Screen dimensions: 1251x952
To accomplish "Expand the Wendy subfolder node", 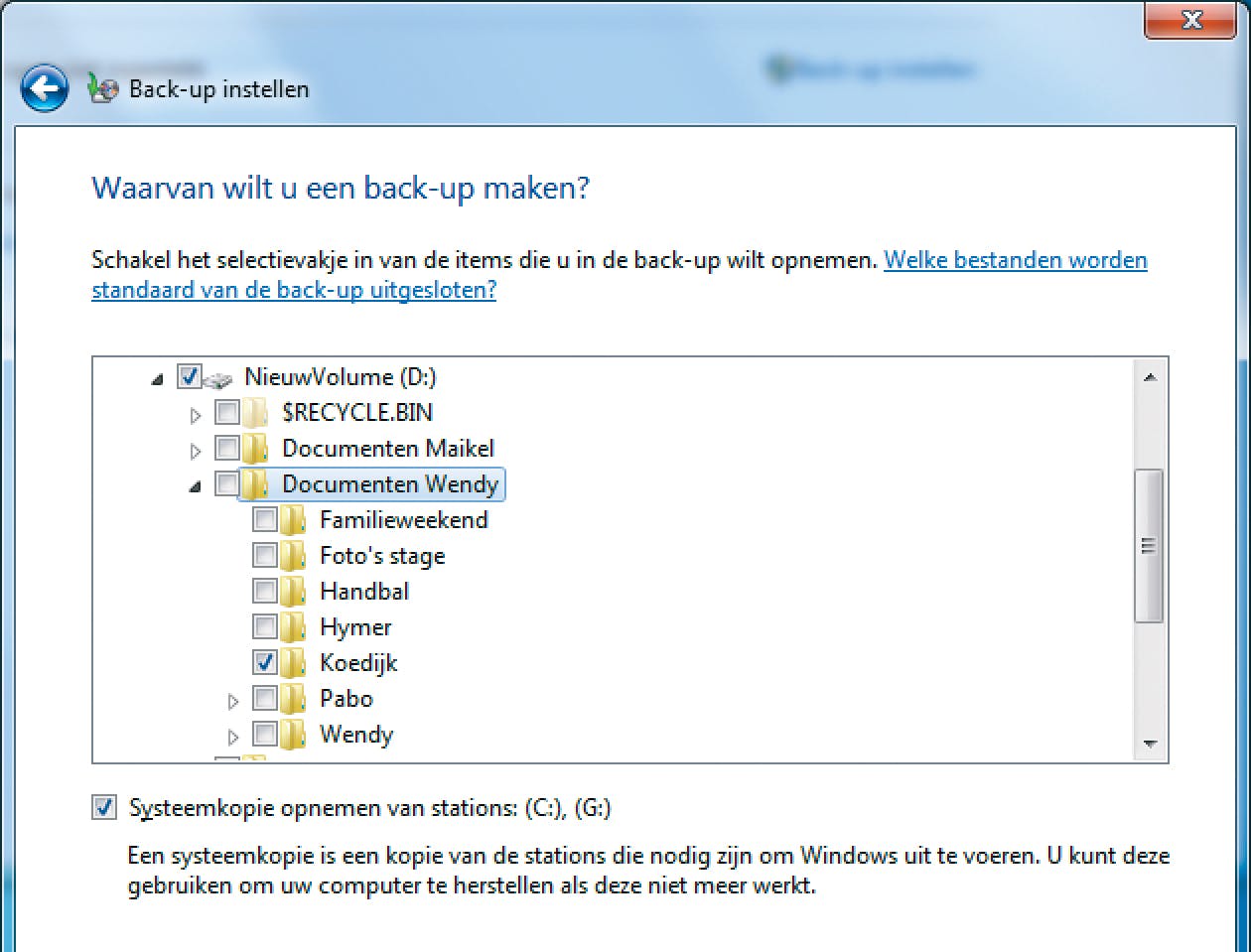I will click(x=233, y=737).
